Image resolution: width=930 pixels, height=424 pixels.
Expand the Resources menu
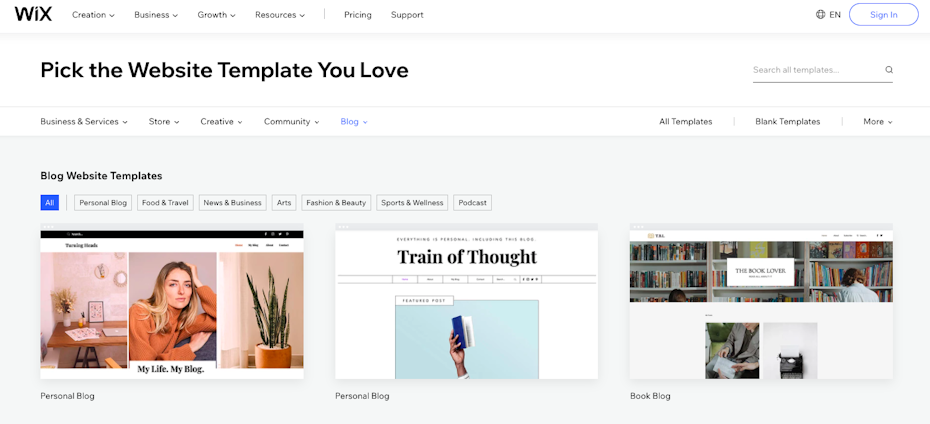click(279, 15)
